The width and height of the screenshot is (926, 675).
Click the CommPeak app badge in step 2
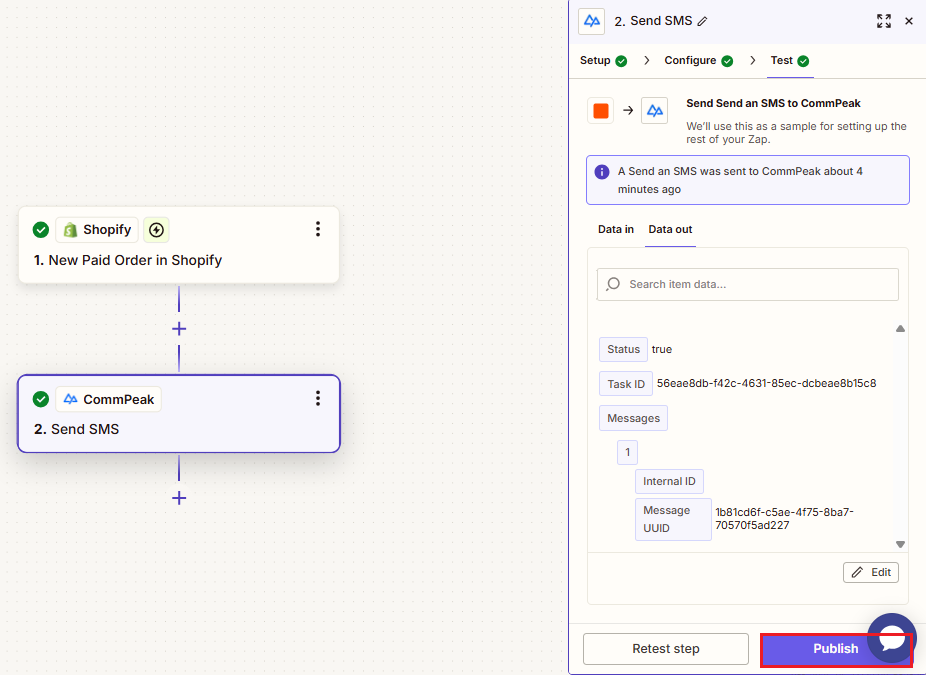[x=109, y=399]
